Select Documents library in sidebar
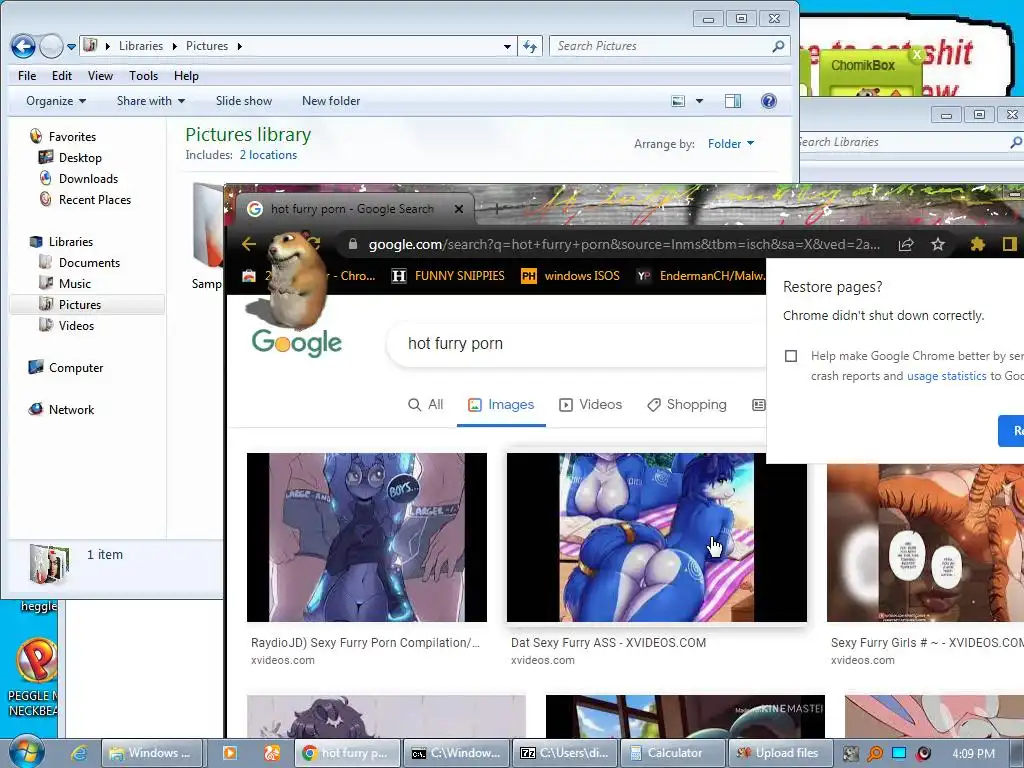 [x=79, y=263]
